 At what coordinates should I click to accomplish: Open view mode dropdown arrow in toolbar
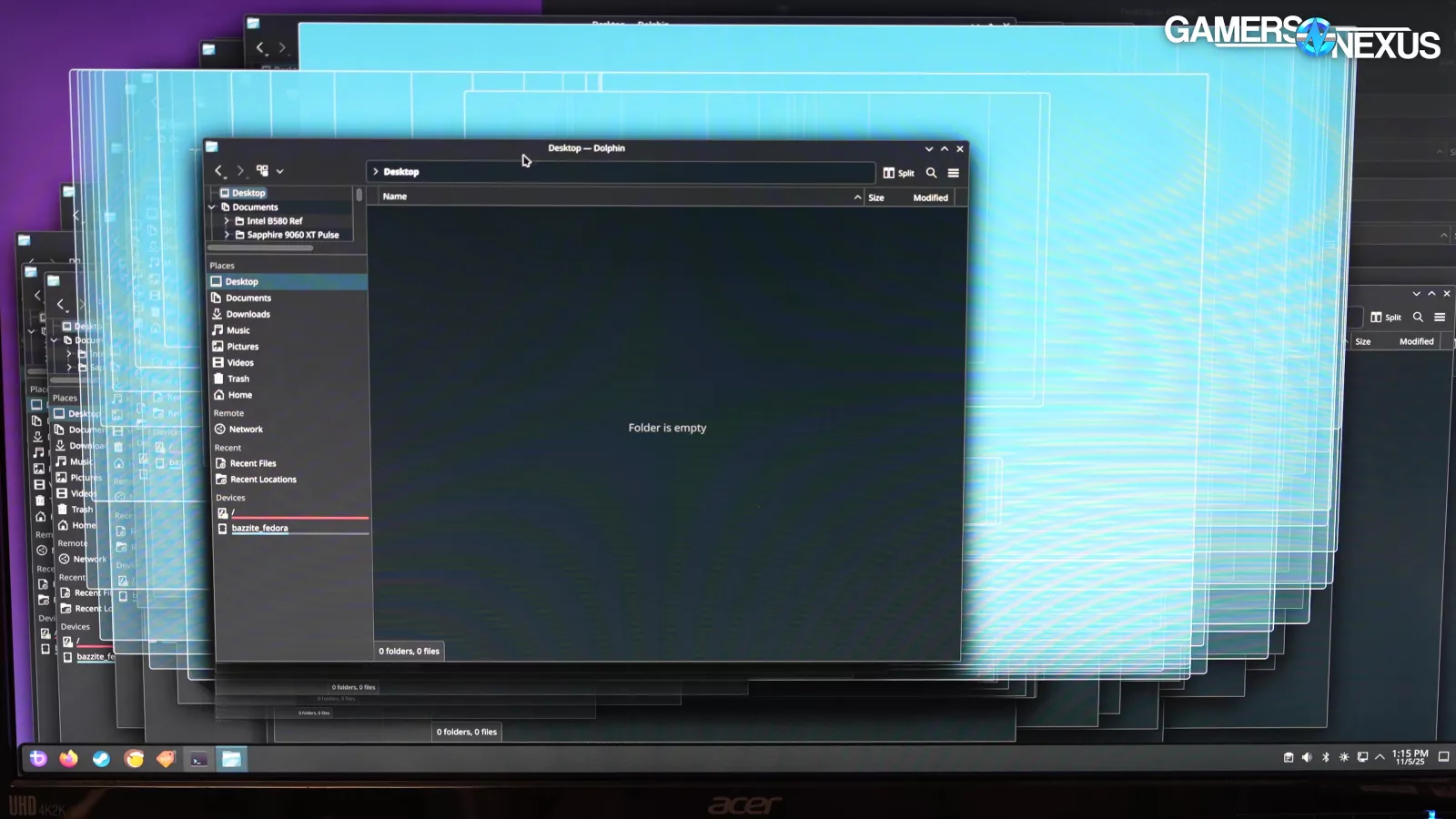click(x=280, y=171)
